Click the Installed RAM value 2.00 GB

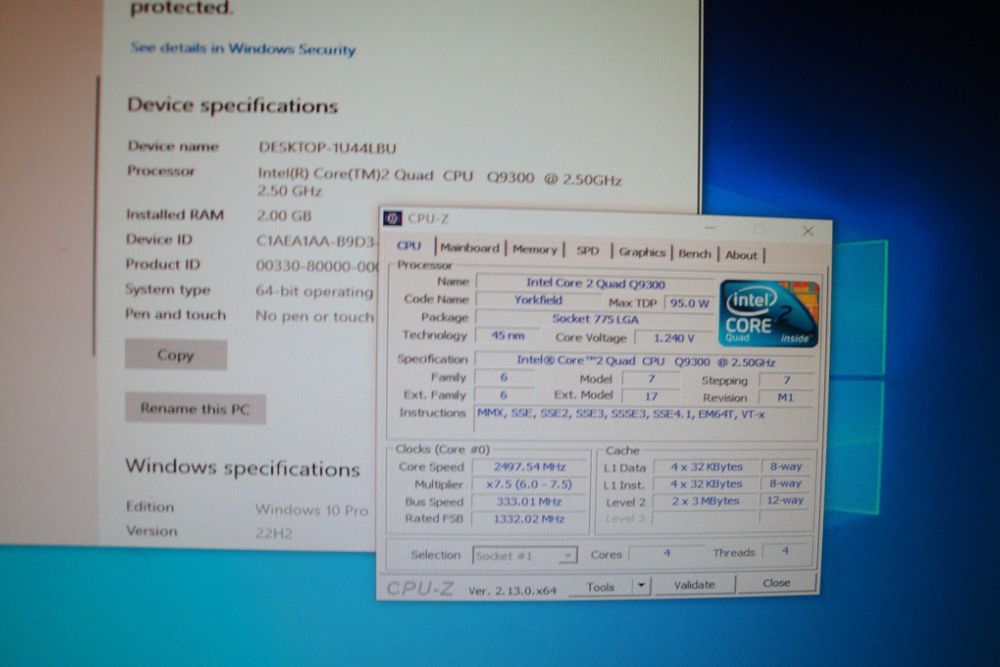(x=284, y=216)
